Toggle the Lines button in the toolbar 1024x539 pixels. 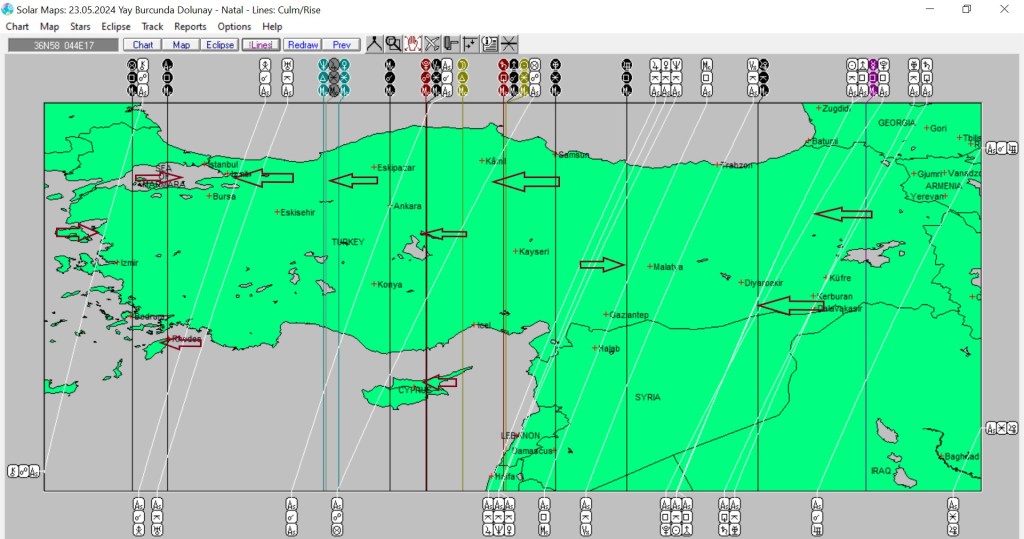[x=261, y=45]
